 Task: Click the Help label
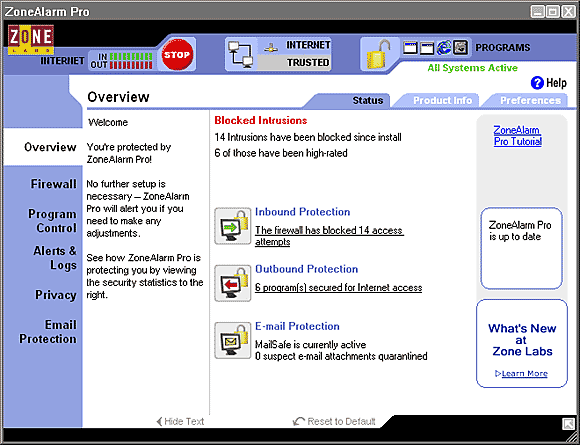click(x=556, y=83)
